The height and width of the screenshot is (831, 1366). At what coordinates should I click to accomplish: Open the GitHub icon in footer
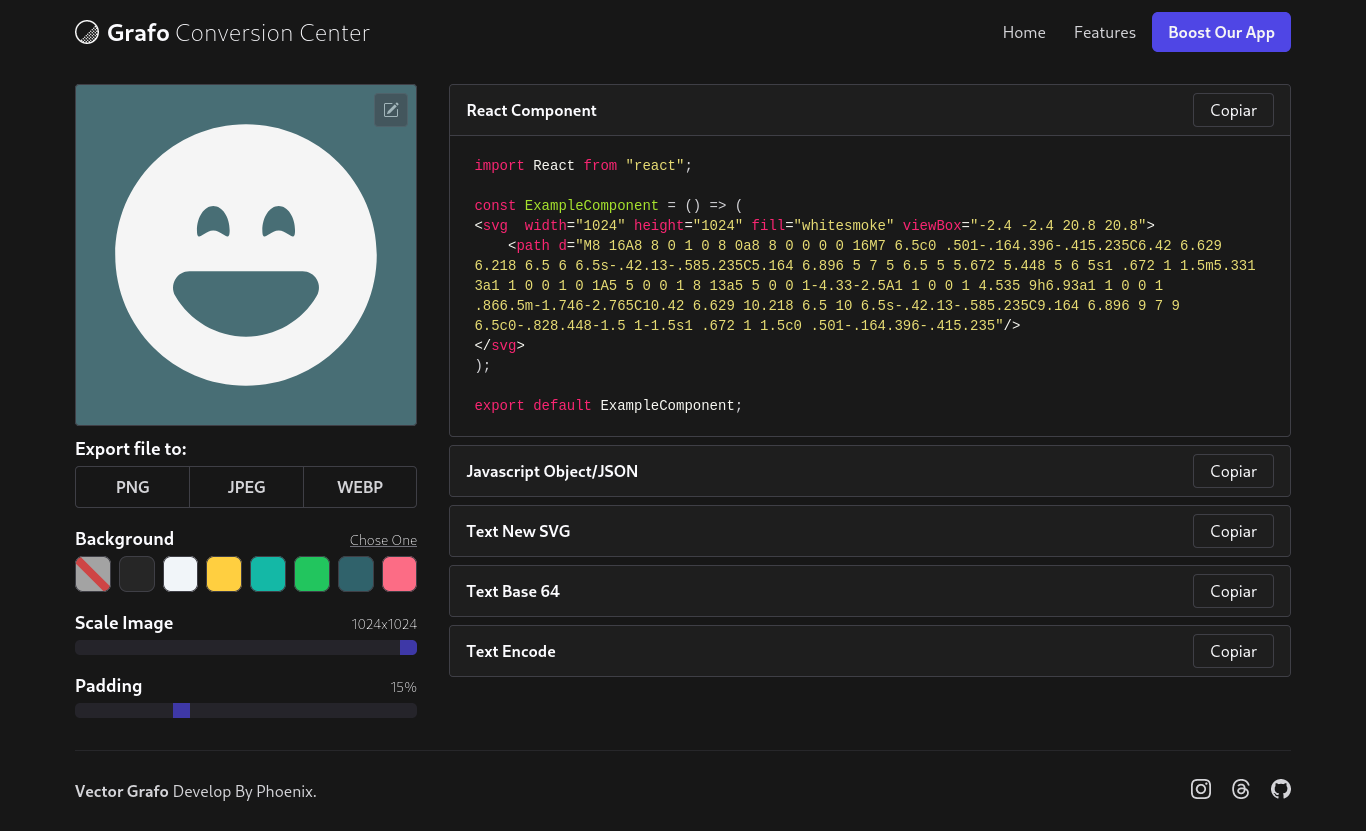coord(1281,789)
